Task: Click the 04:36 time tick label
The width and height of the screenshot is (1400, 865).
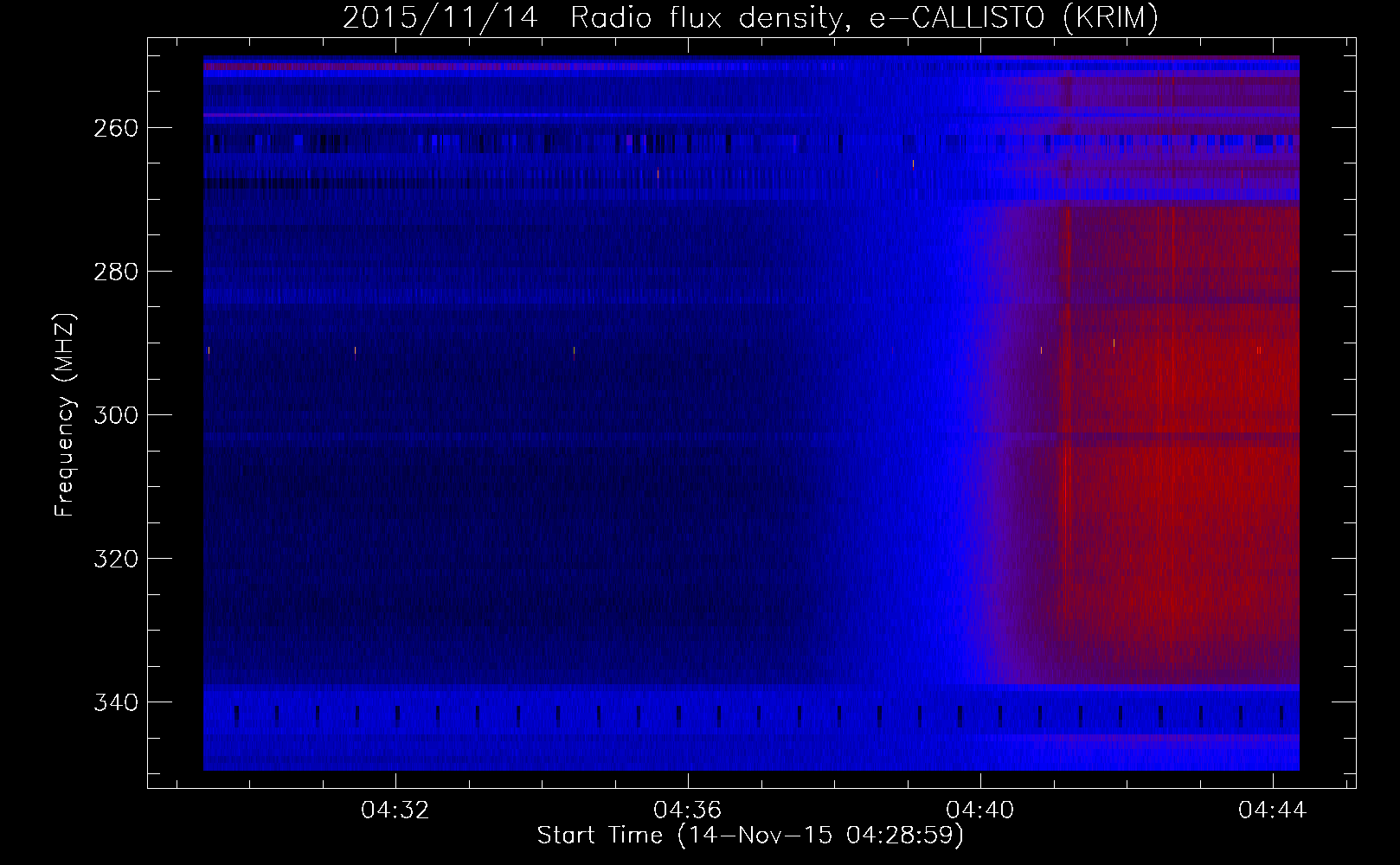Action: tap(688, 811)
